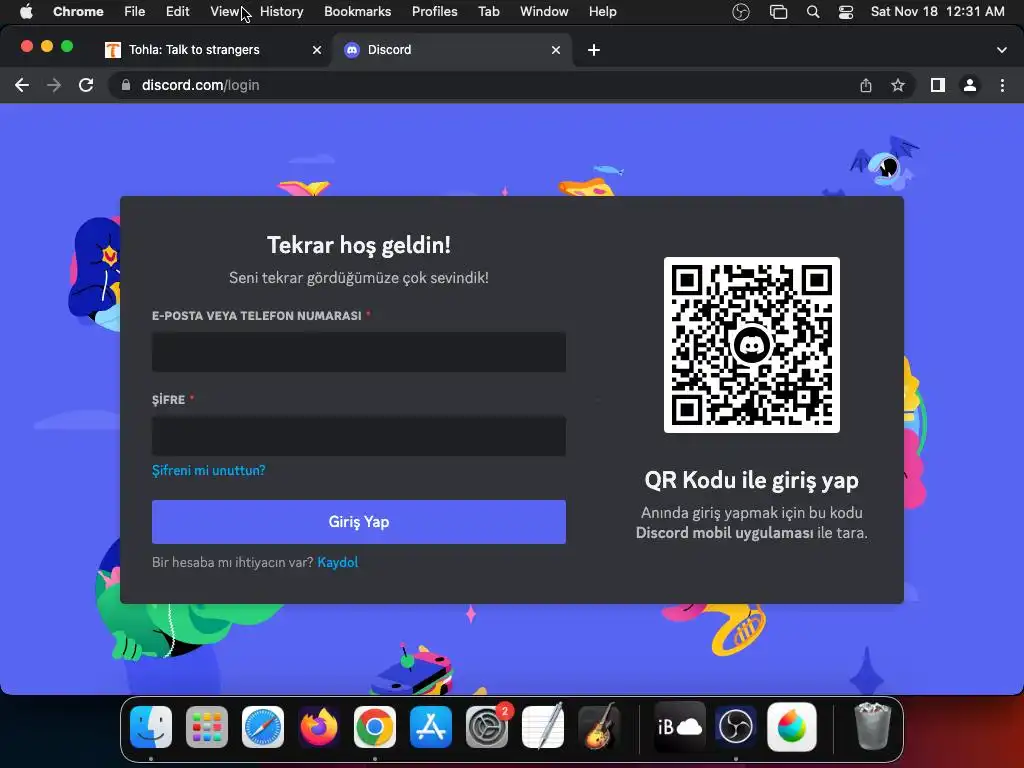Bookmark this page with star icon
Image resolution: width=1024 pixels, height=768 pixels.
click(x=898, y=85)
